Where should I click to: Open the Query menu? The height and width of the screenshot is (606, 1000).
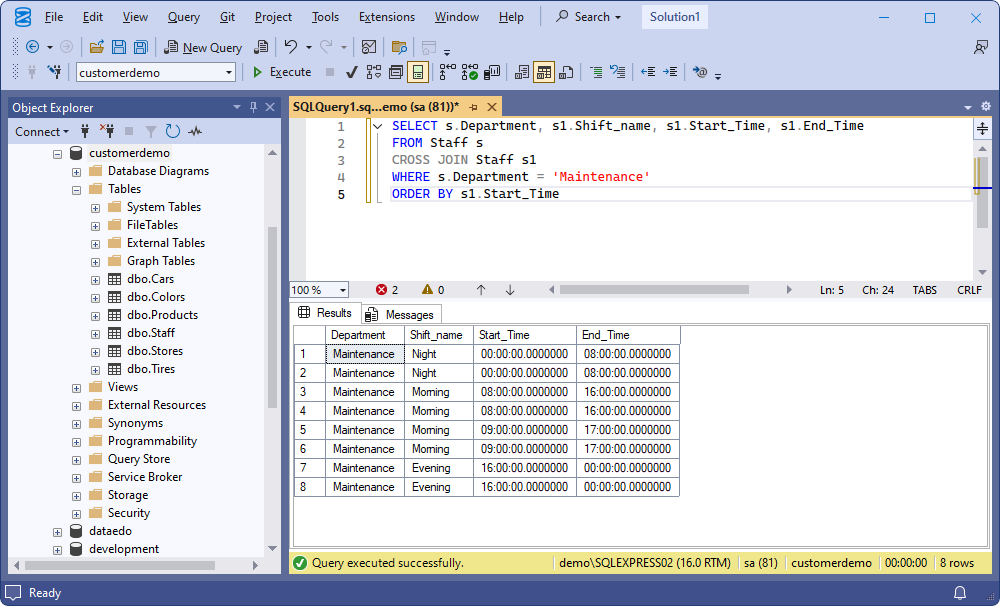point(183,16)
